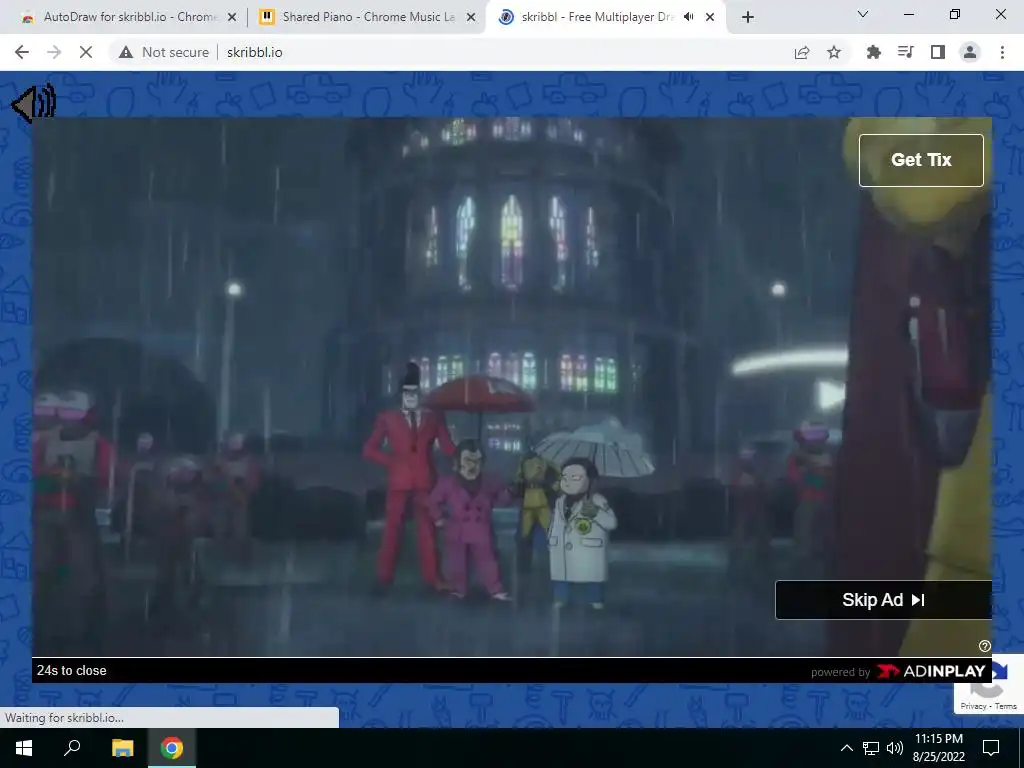Mute the skribbl tab audio indicator
The image size is (1024, 768).
pyautogui.click(x=688, y=17)
